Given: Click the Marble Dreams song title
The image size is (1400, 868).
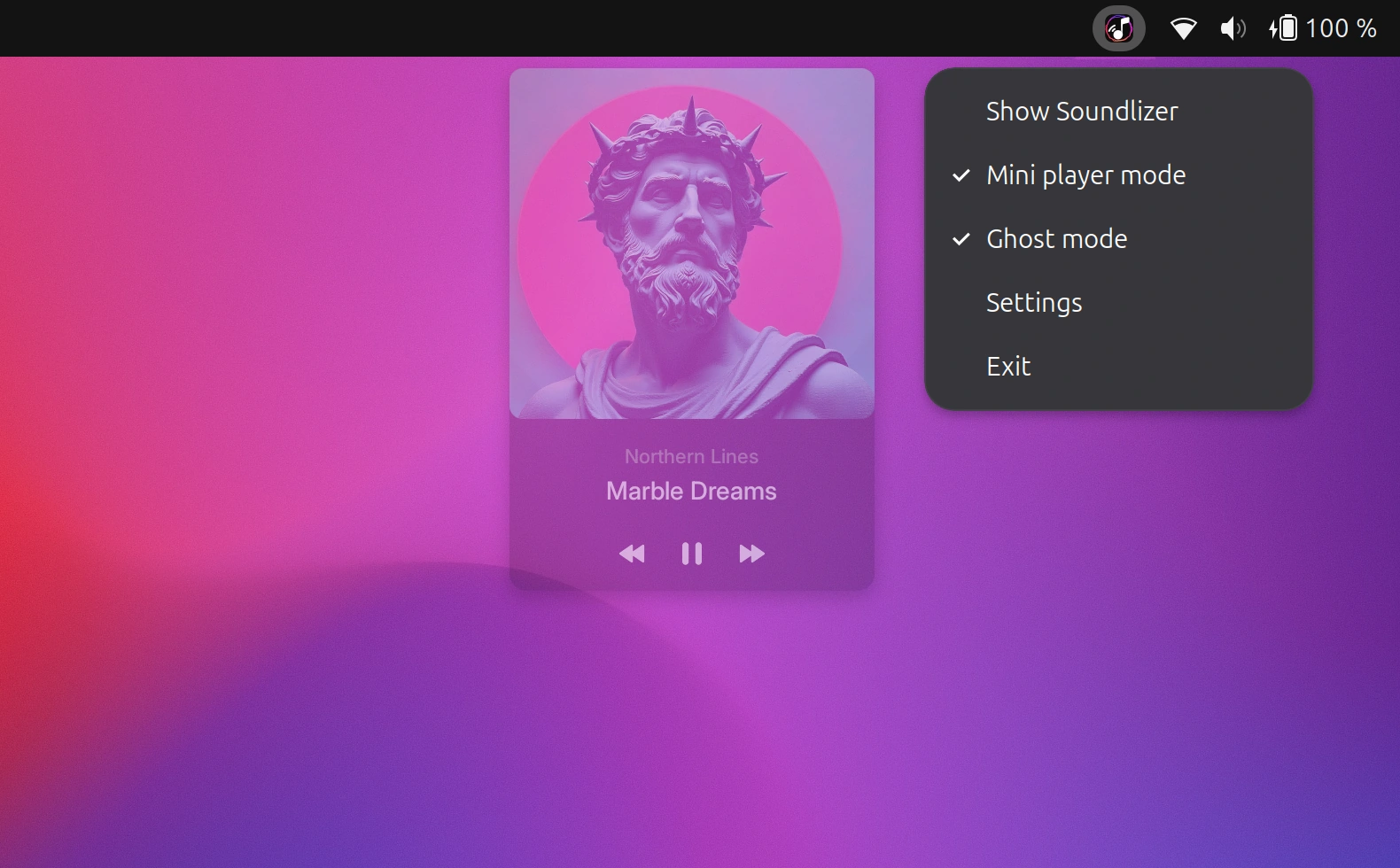Looking at the screenshot, I should (x=691, y=491).
